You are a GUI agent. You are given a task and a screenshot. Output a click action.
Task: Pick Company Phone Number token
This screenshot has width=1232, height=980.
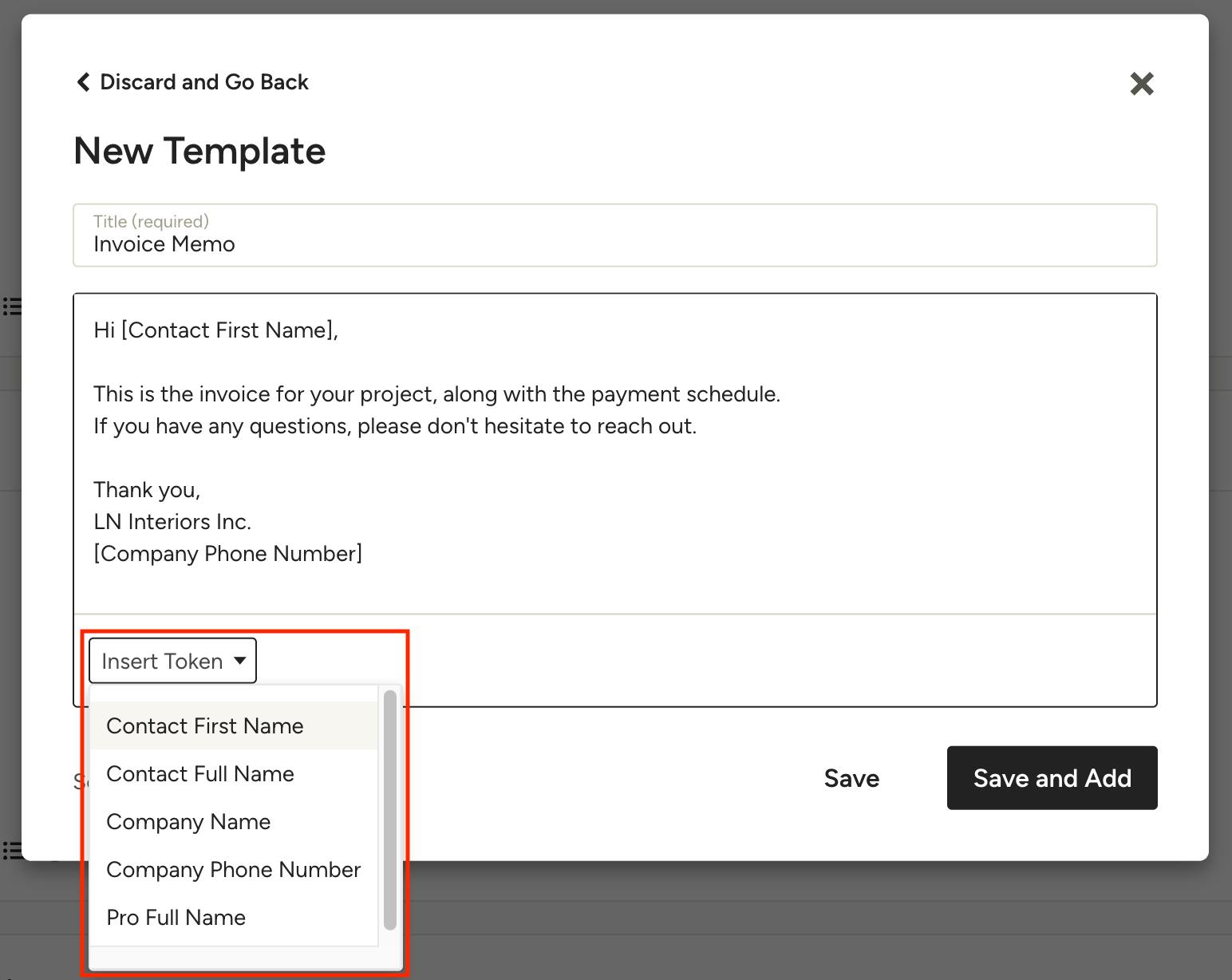pyautogui.click(x=234, y=869)
